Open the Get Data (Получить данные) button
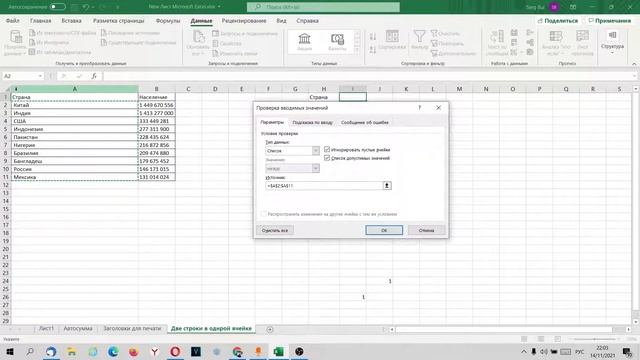The image size is (640, 360). coord(16,42)
